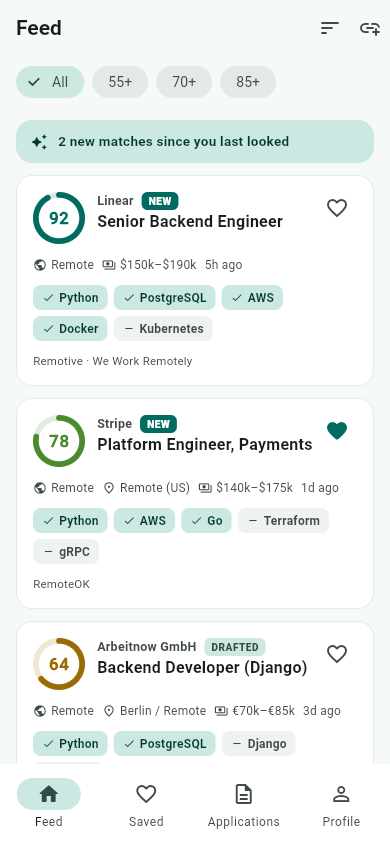Viewport: 390px width, 844px height.
Task: Select the All filter chip
Action: (x=50, y=82)
